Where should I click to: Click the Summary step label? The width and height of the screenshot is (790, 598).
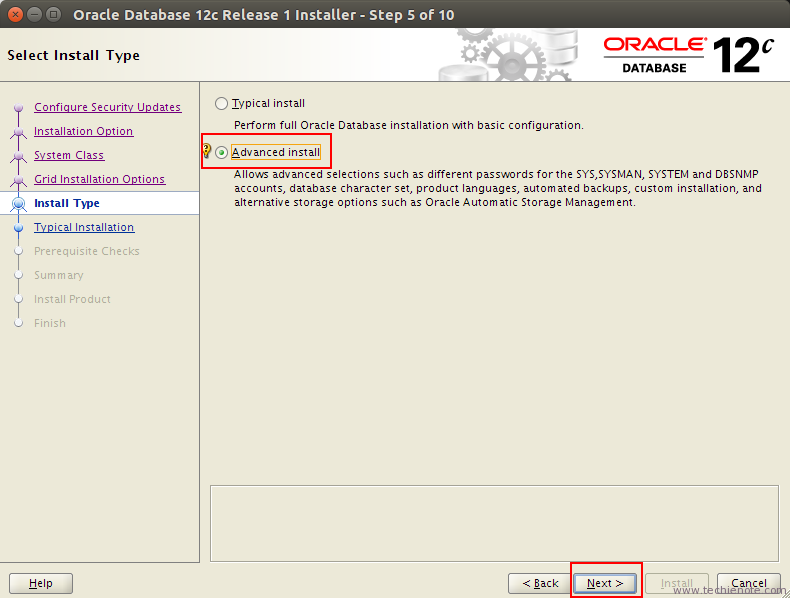[58, 275]
